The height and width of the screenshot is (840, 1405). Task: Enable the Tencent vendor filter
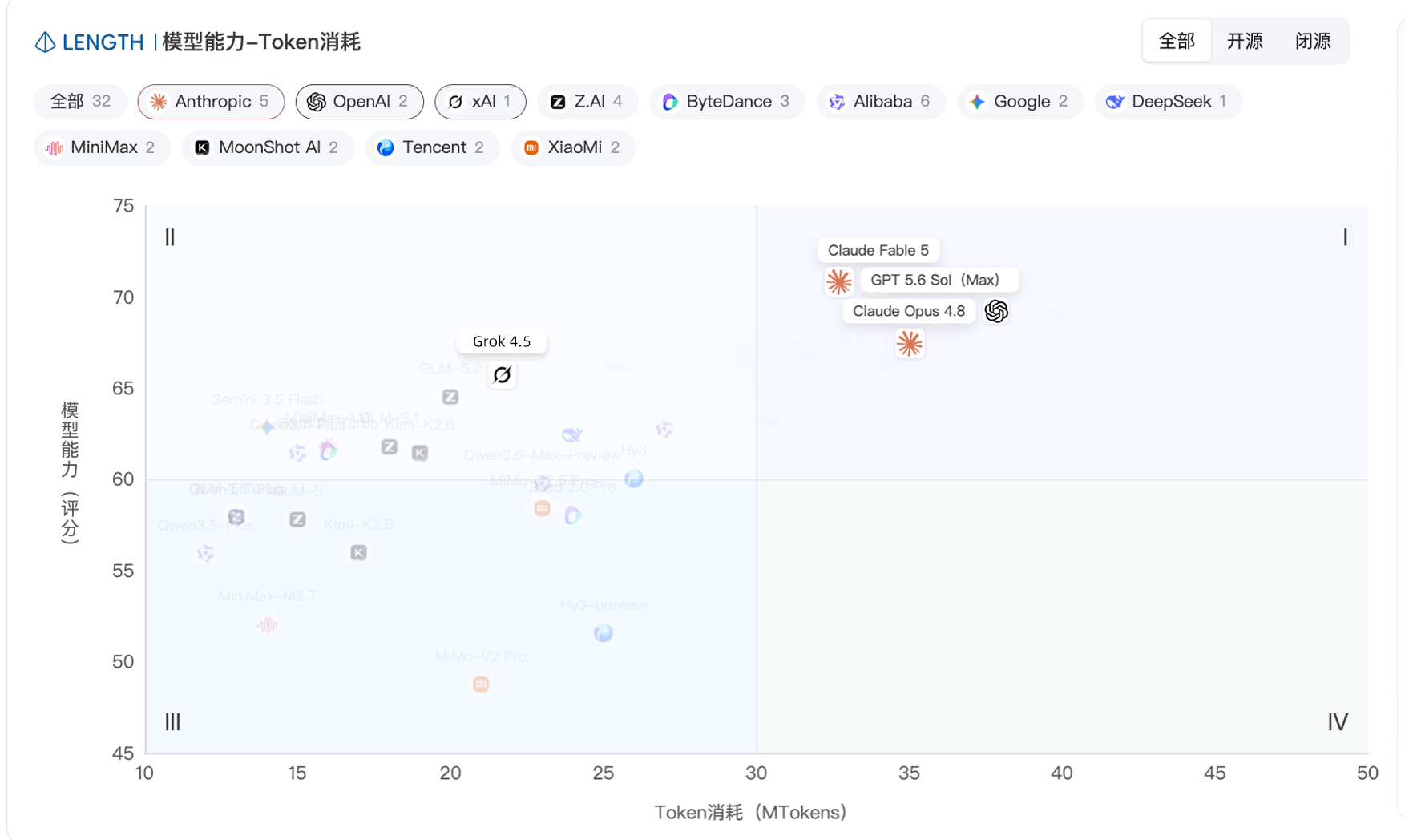pyautogui.click(x=432, y=147)
